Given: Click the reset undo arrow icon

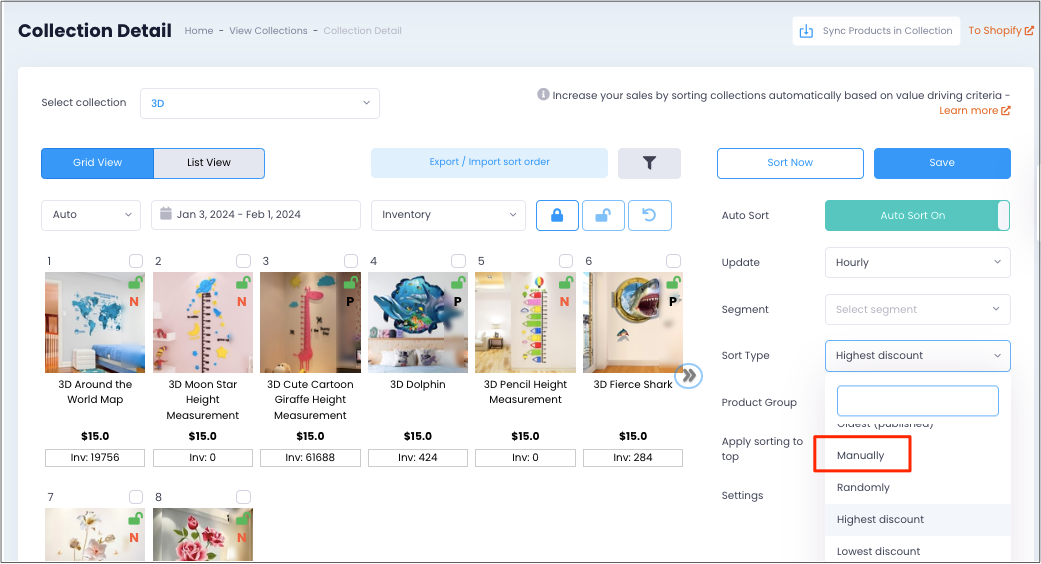Looking at the screenshot, I should click(x=649, y=216).
